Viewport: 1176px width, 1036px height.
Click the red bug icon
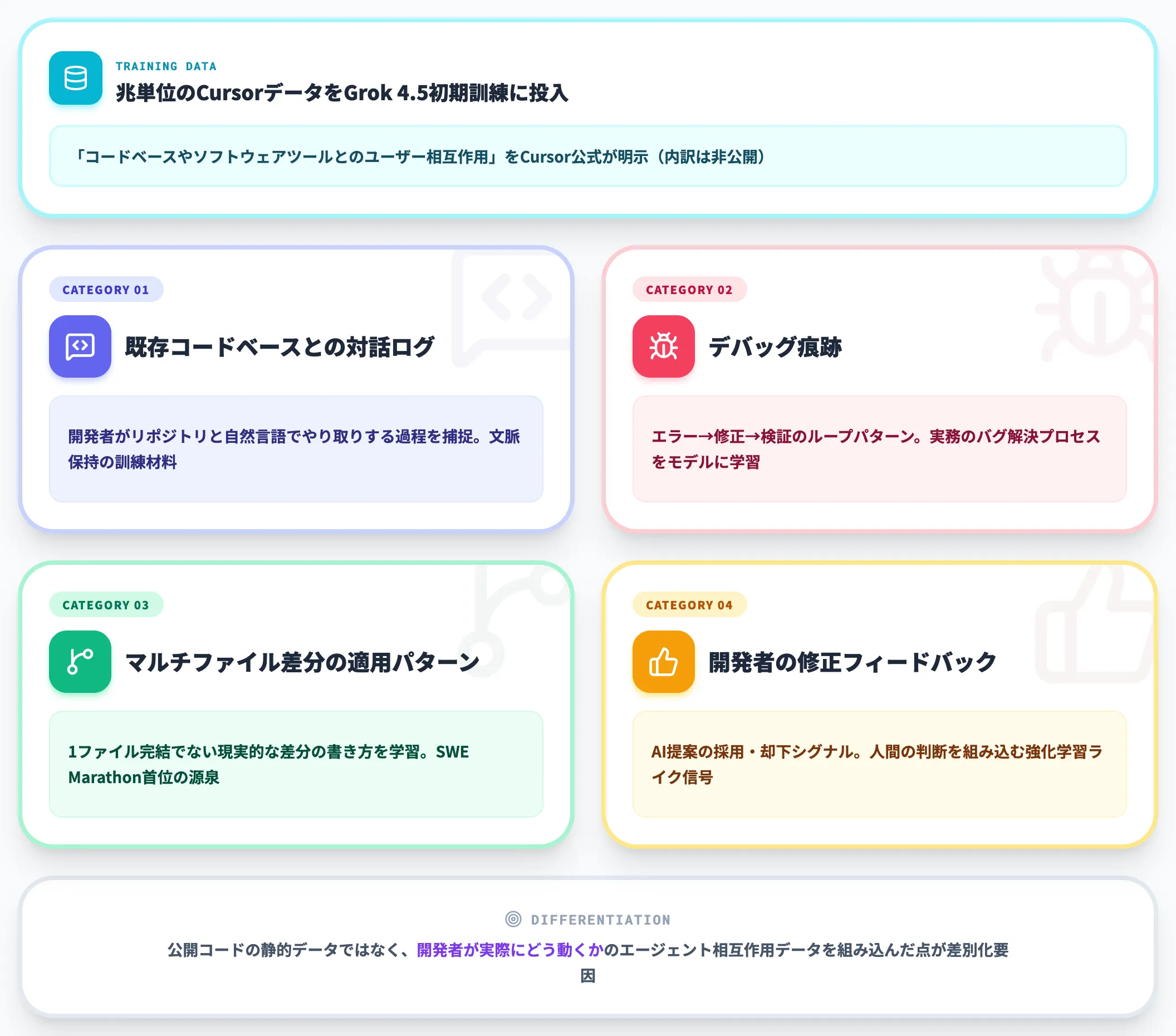(663, 346)
